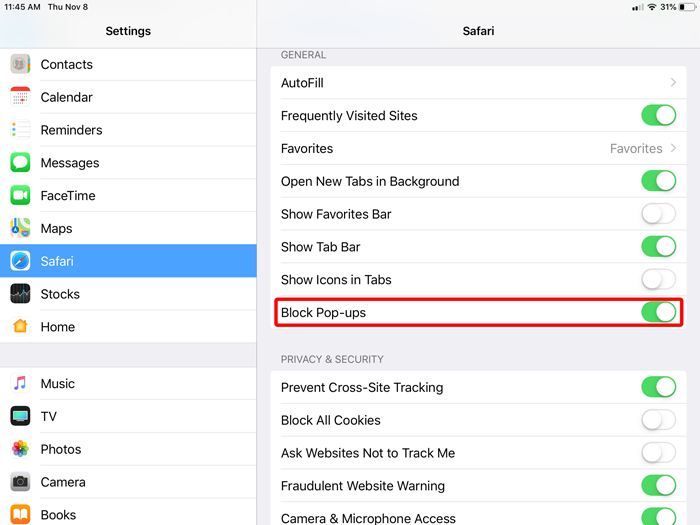Select Calendar in the settings list
This screenshot has height=525, width=700.
pos(128,97)
